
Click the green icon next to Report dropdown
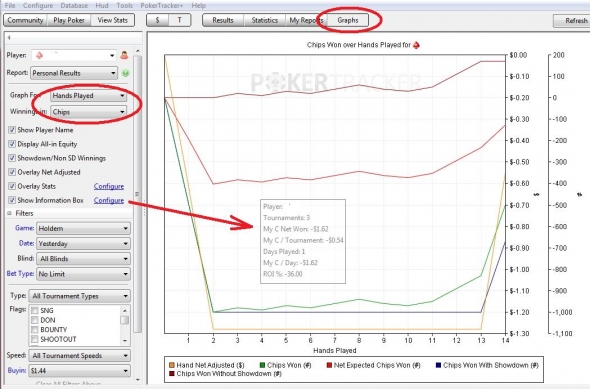125,73
